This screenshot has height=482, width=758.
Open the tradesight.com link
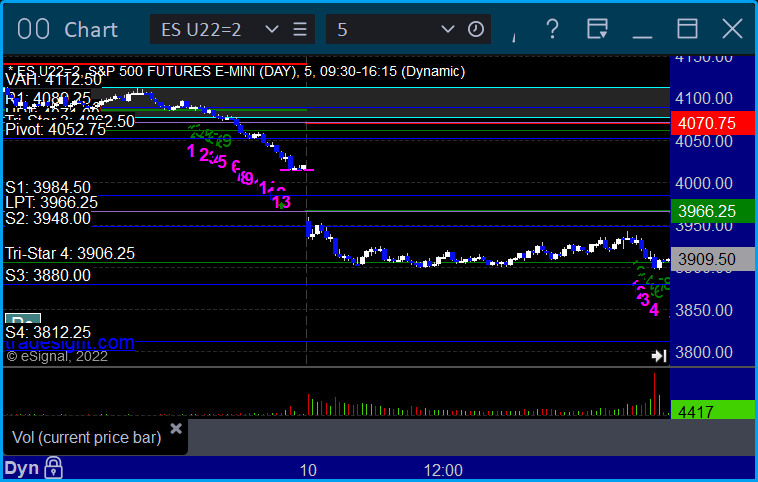point(70,343)
